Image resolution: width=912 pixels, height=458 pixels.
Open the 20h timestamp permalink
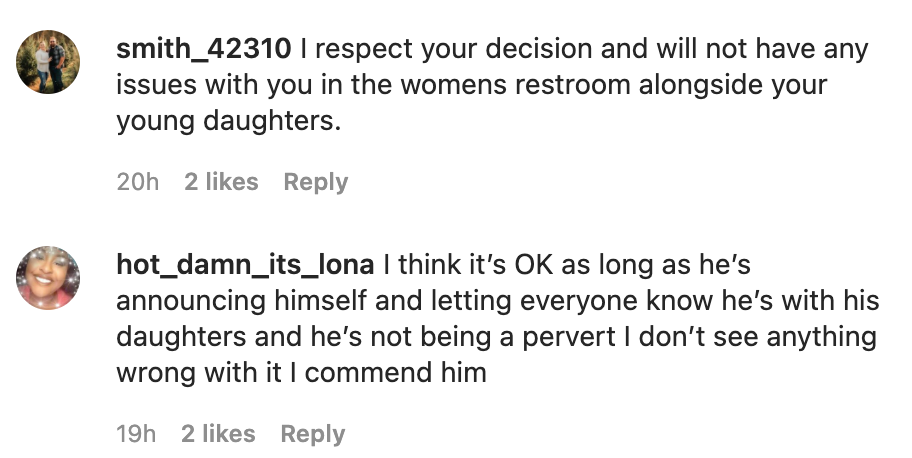(137, 182)
